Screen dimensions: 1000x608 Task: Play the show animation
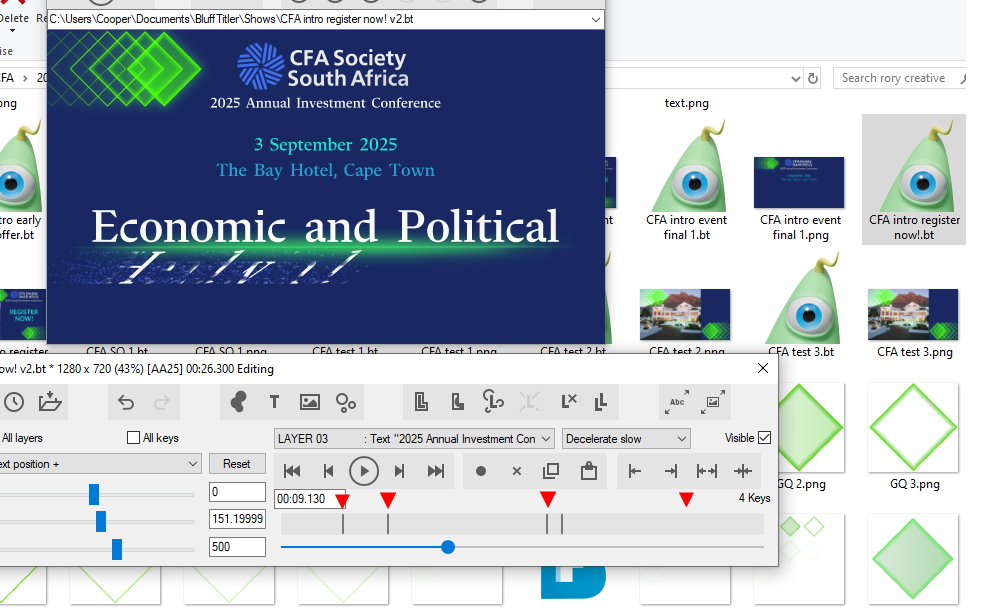pos(364,471)
